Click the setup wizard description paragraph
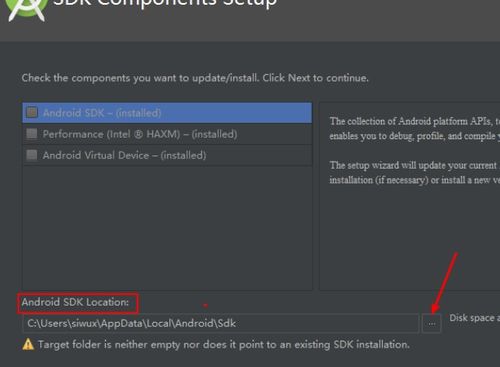This screenshot has width=500, height=367. (415, 173)
